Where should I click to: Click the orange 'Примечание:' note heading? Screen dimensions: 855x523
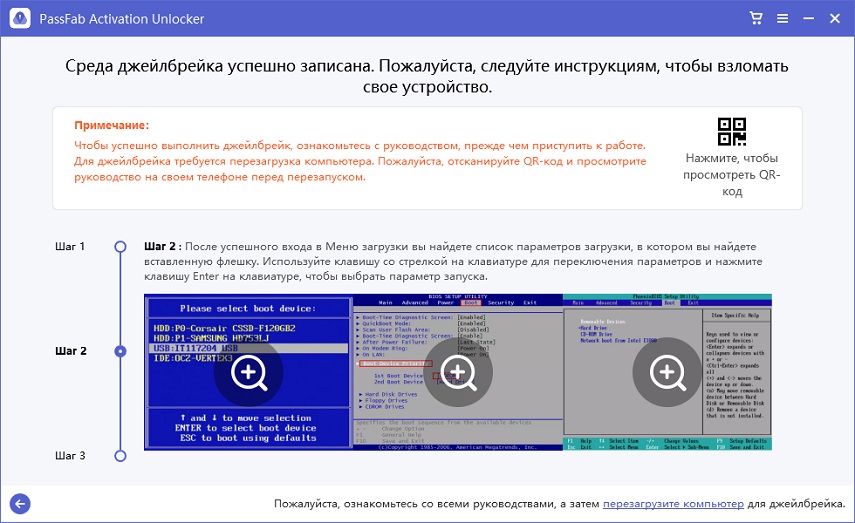(x=111, y=125)
